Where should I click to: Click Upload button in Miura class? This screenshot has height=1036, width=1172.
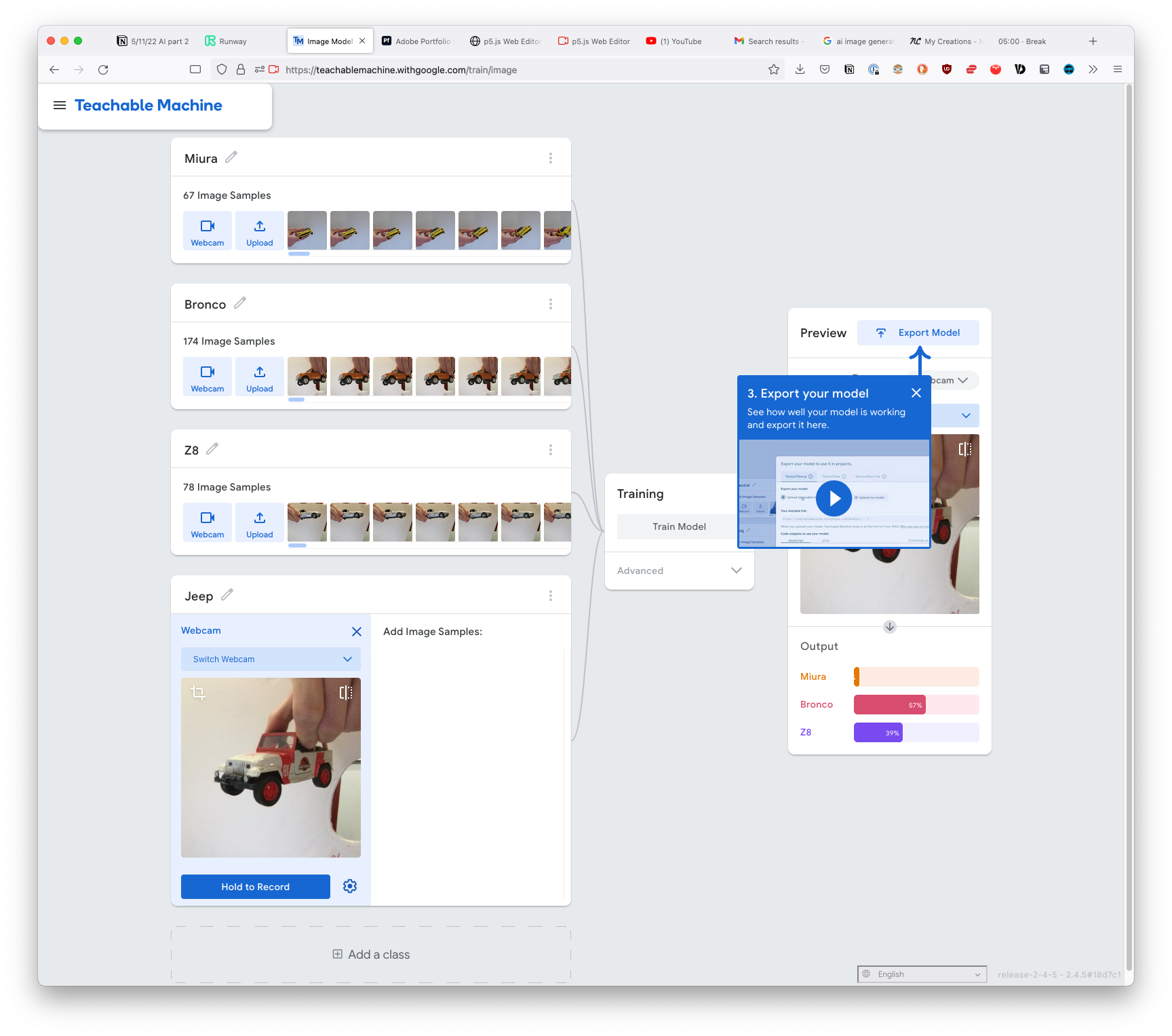tap(260, 231)
